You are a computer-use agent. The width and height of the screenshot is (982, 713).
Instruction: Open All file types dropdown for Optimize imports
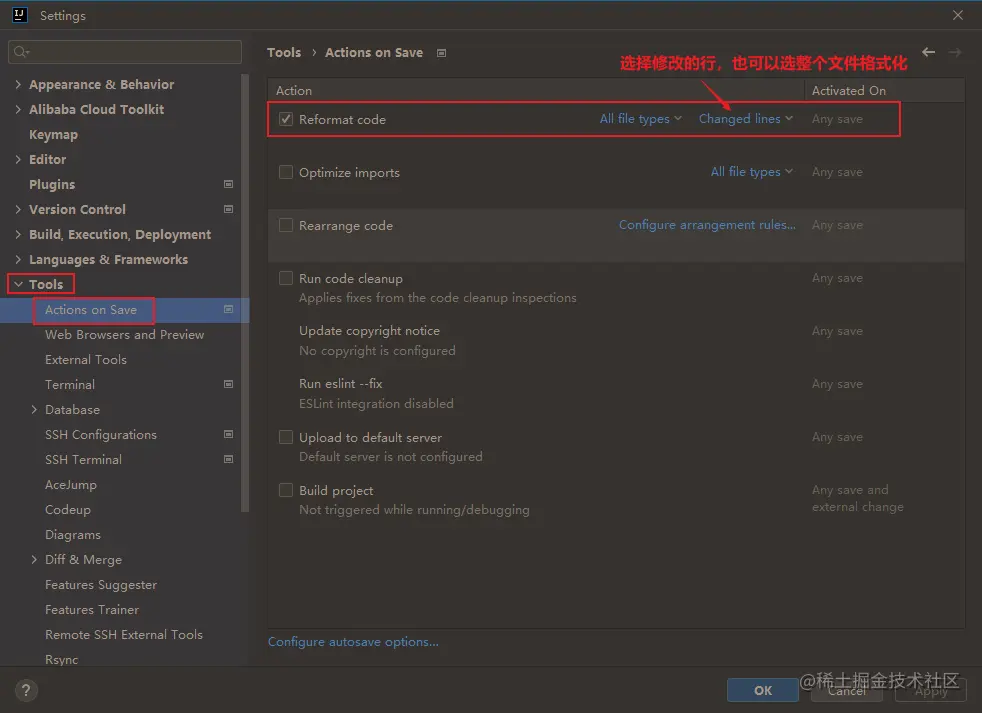pos(752,172)
